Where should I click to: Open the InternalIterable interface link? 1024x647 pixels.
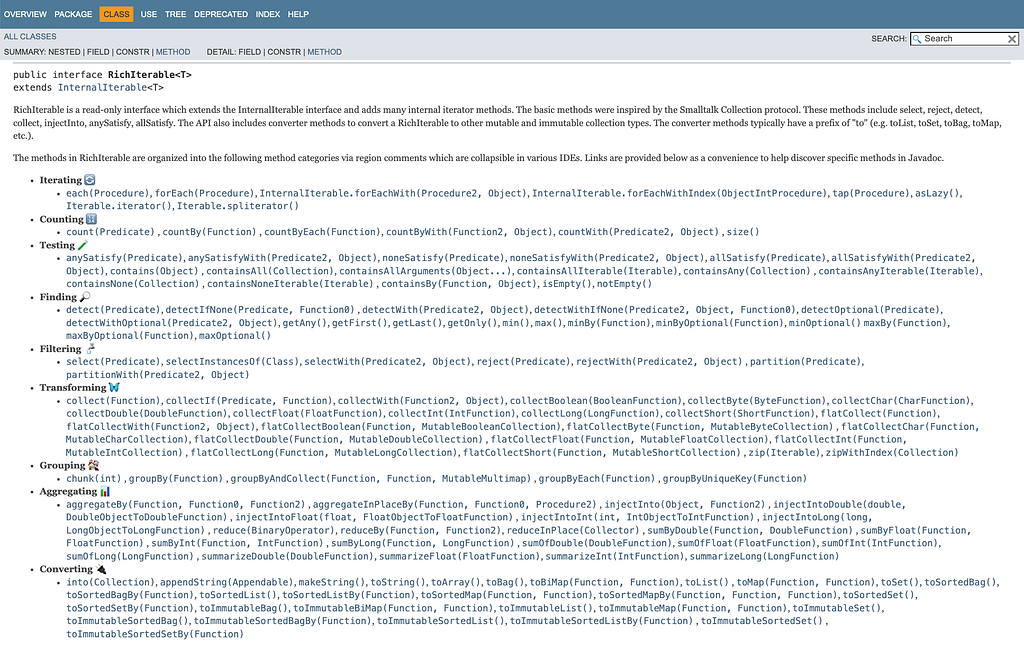[x=103, y=87]
